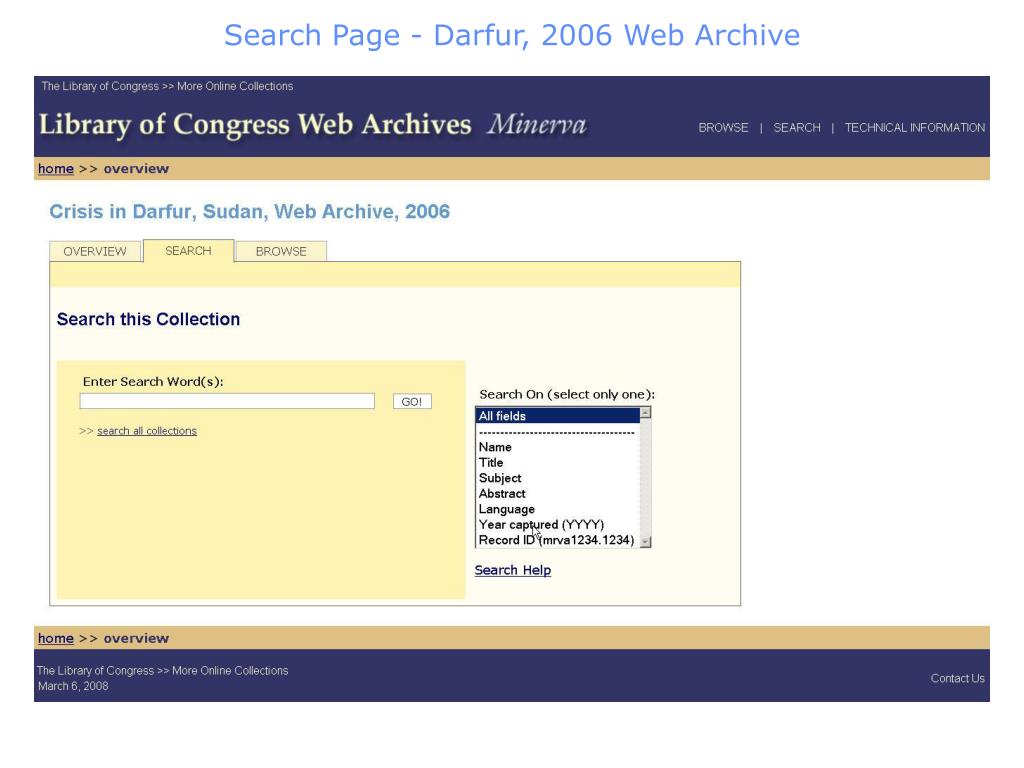Click 'overview' in the bottom breadcrumb
Viewport: 1024px width, 768px height.
(x=136, y=638)
